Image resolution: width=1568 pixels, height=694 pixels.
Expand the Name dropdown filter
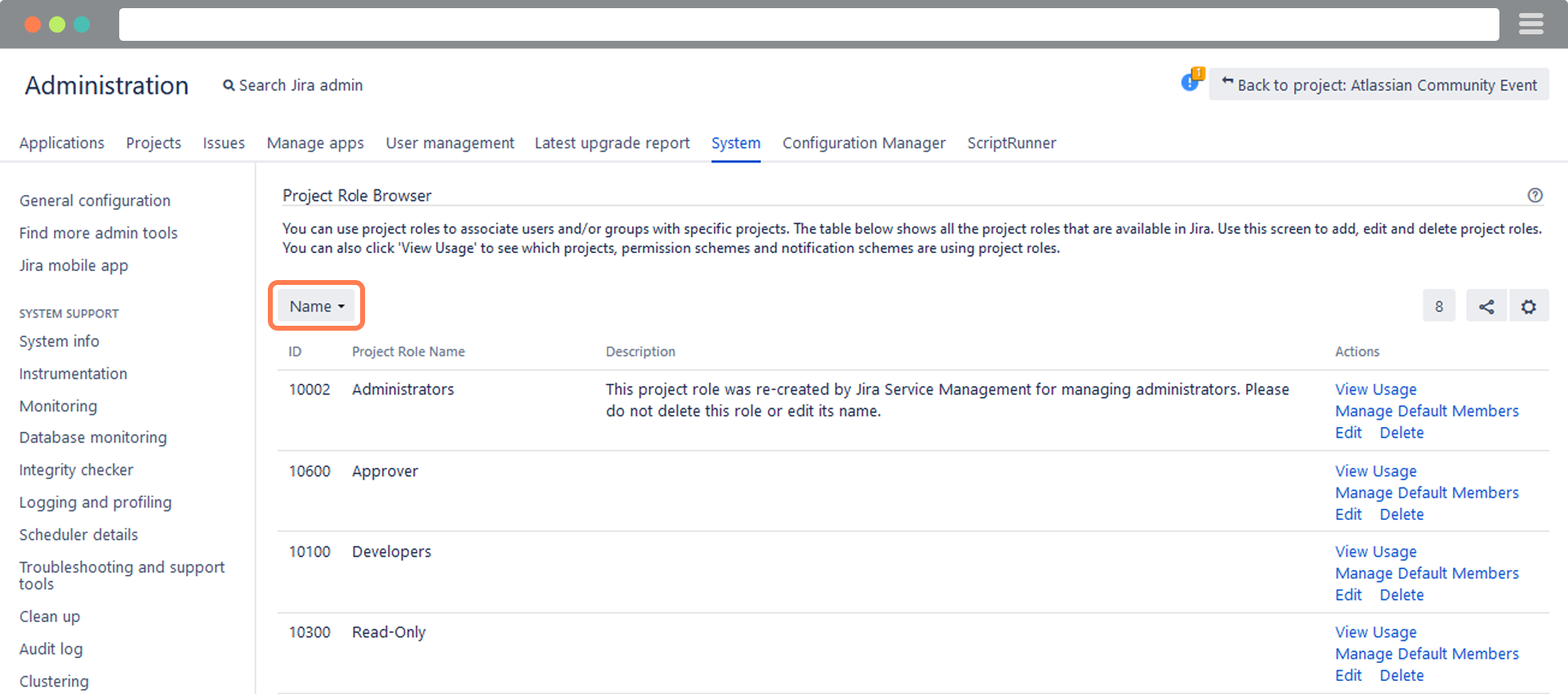click(x=316, y=306)
